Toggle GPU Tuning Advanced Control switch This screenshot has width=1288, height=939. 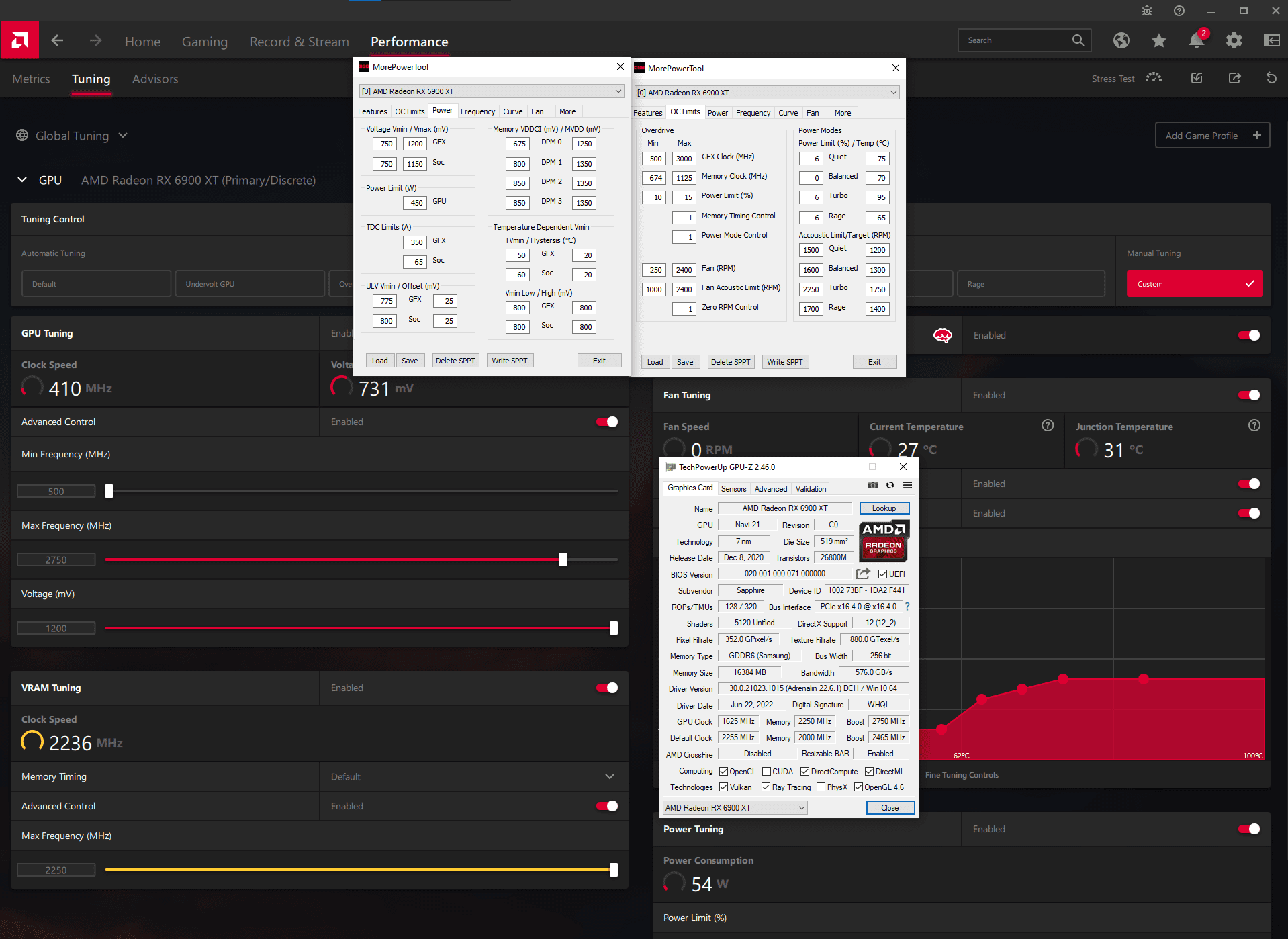pyautogui.click(x=607, y=422)
